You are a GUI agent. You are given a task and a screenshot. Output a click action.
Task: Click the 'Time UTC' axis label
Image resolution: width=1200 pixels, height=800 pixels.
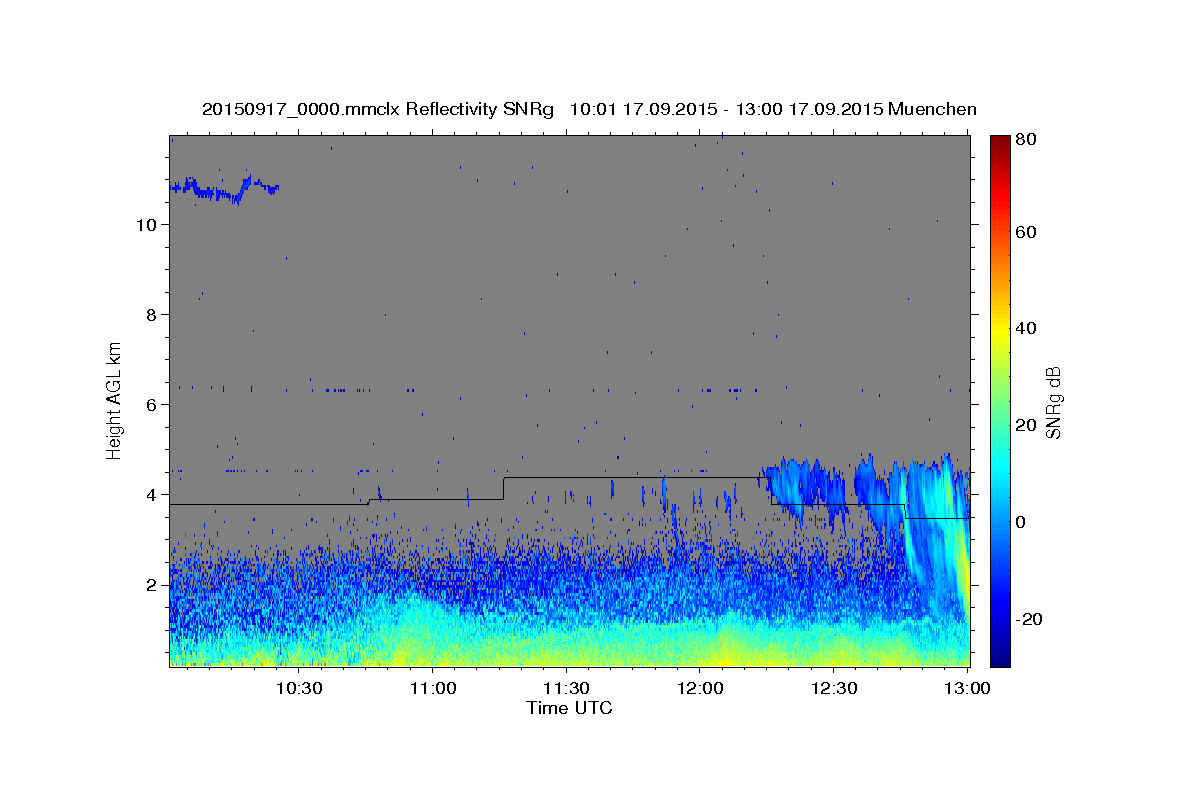point(569,708)
